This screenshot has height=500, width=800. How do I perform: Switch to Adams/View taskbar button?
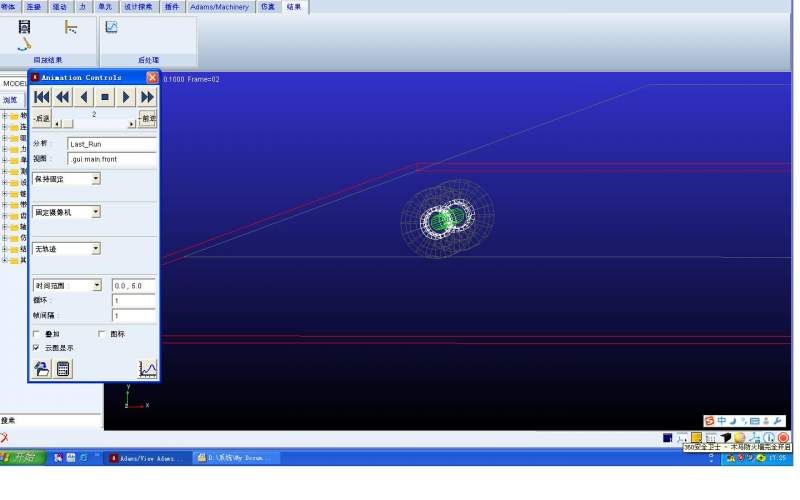pos(146,458)
